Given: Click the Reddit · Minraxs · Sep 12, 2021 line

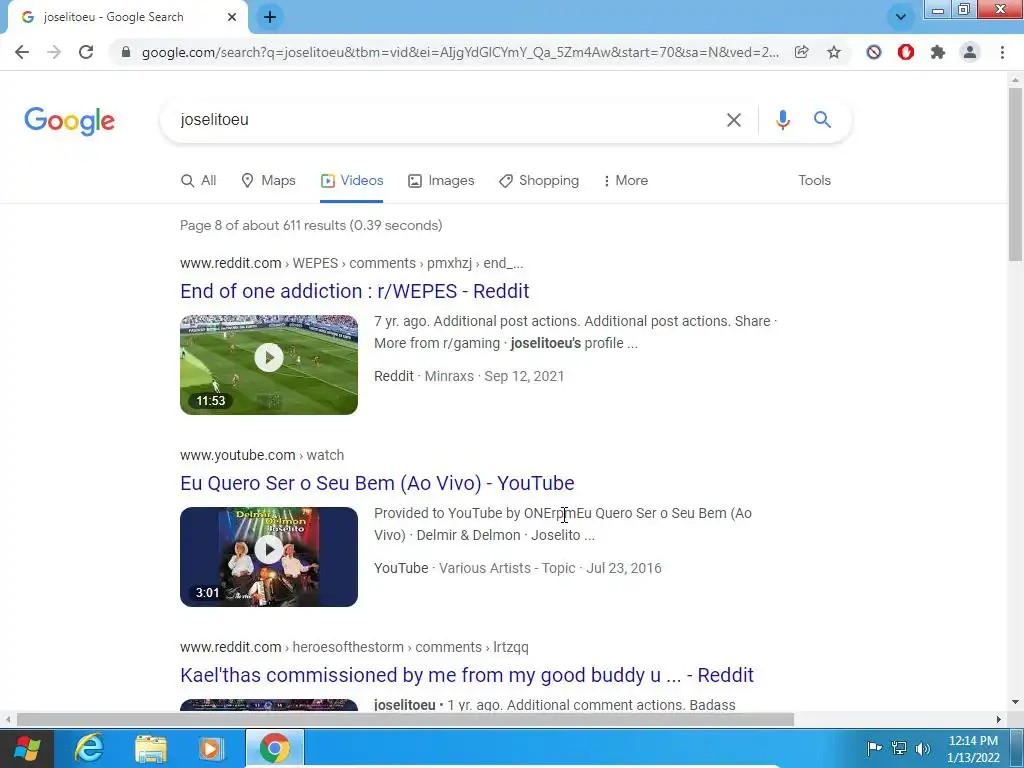Looking at the screenshot, I should point(469,376).
